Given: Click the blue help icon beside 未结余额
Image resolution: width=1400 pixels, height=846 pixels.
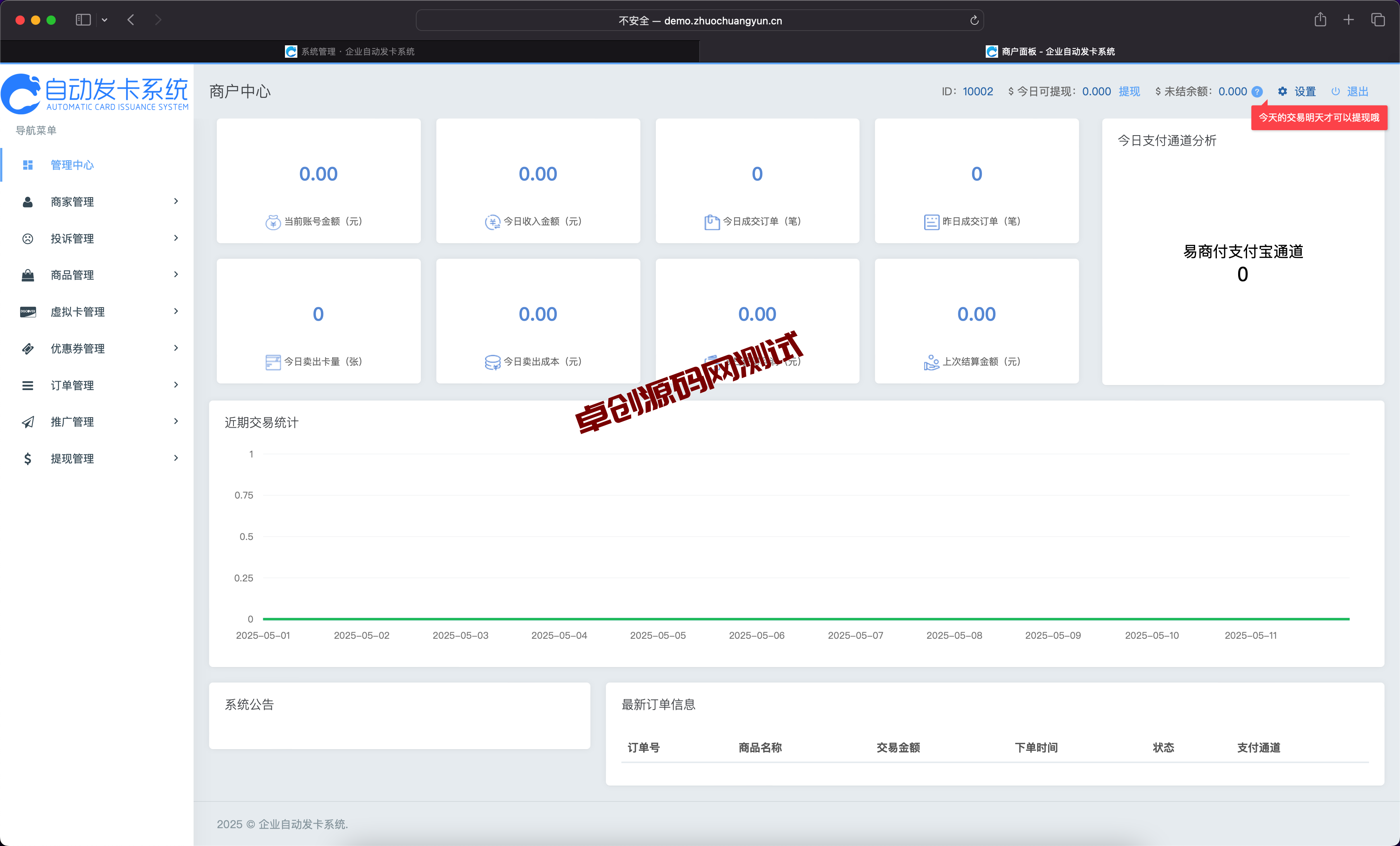Looking at the screenshot, I should (1258, 91).
